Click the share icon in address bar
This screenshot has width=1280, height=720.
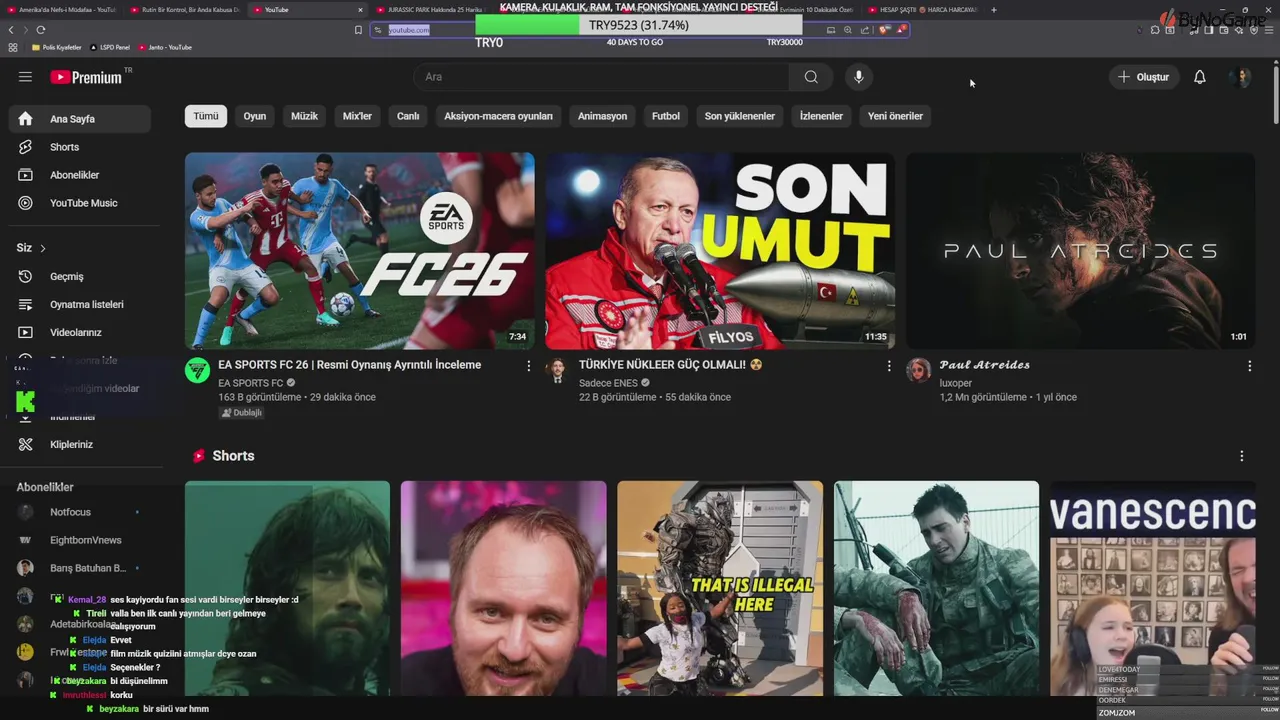(x=865, y=30)
